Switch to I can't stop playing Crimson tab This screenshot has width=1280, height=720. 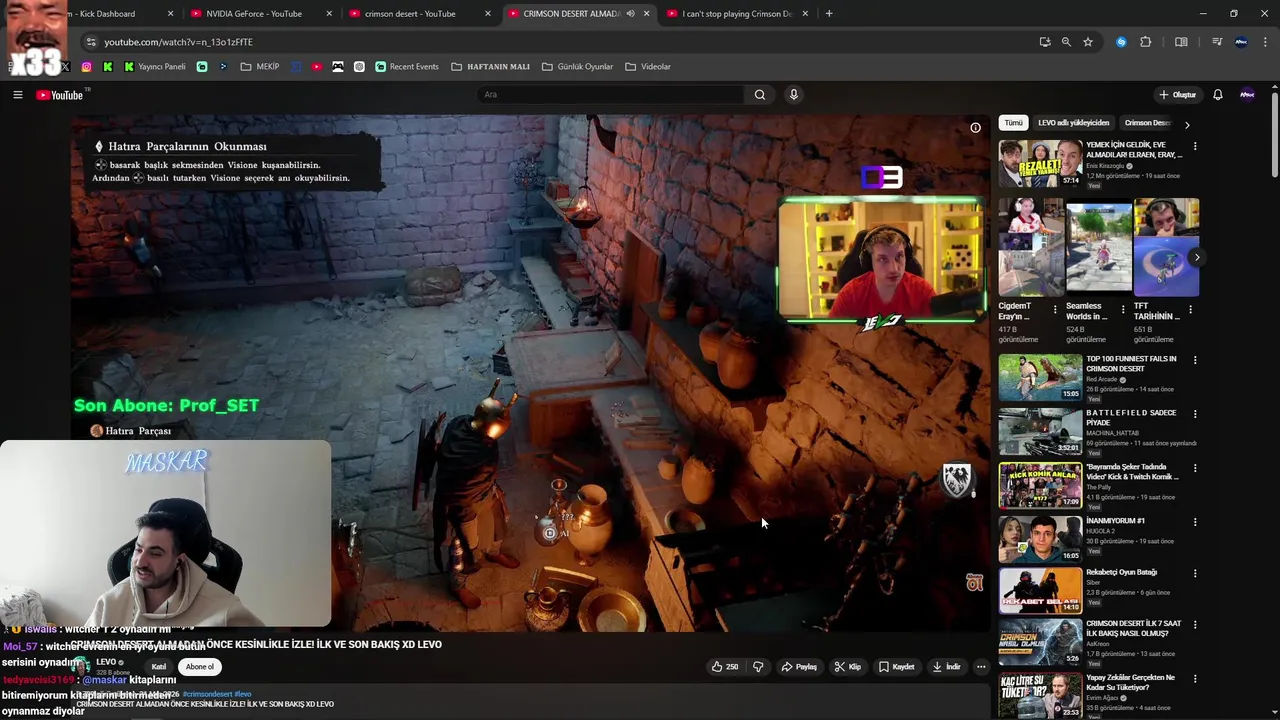737,14
